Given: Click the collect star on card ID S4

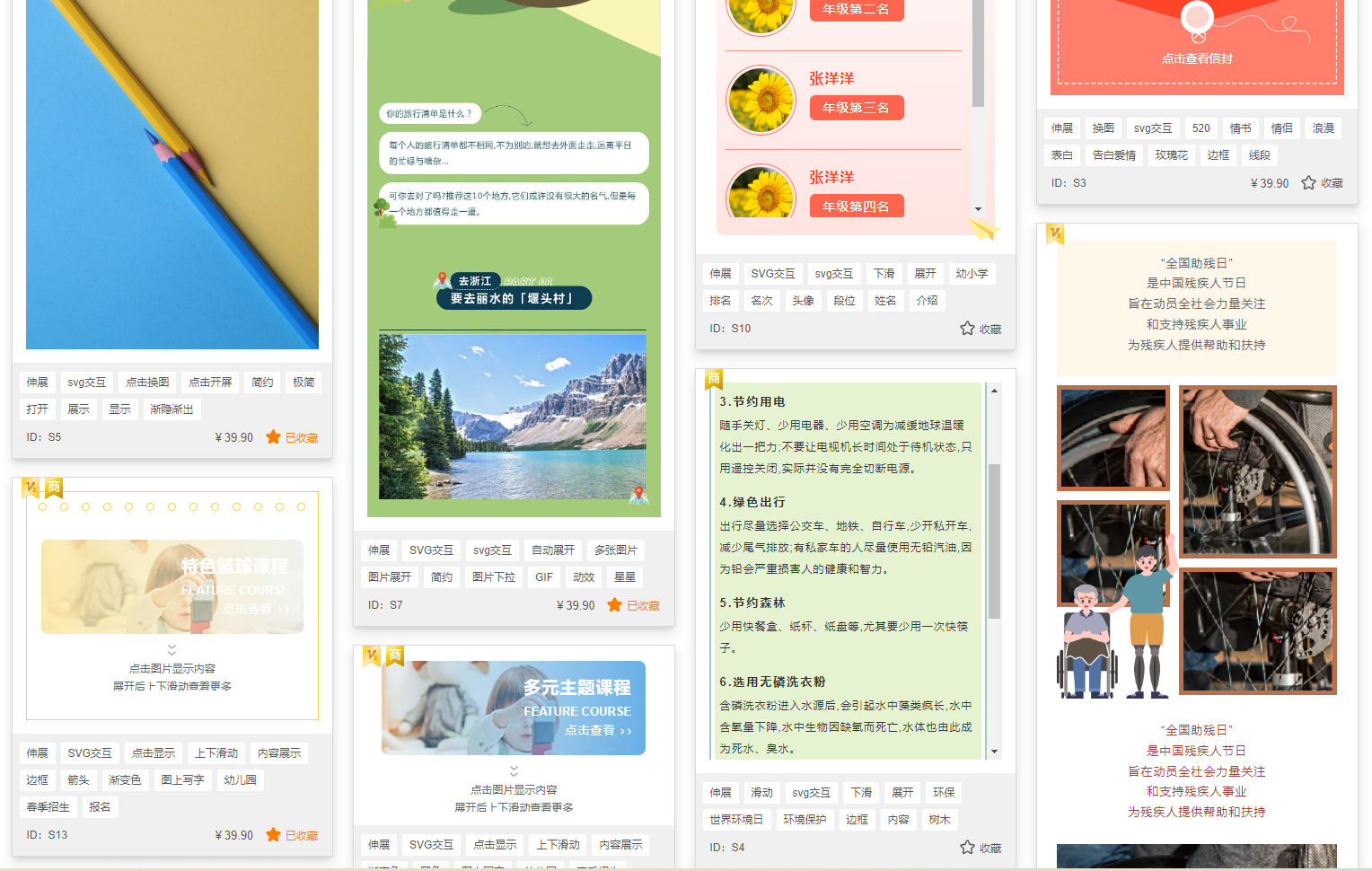Looking at the screenshot, I should coord(967,847).
